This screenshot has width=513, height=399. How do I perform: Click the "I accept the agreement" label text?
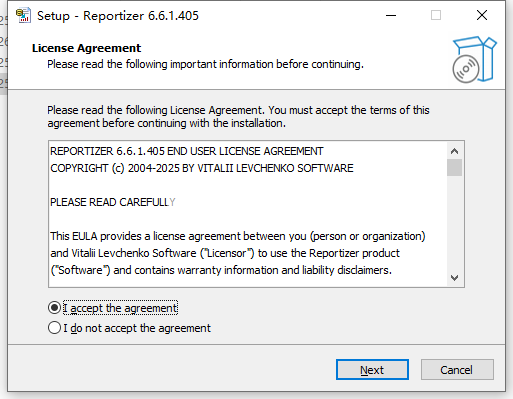pos(120,308)
